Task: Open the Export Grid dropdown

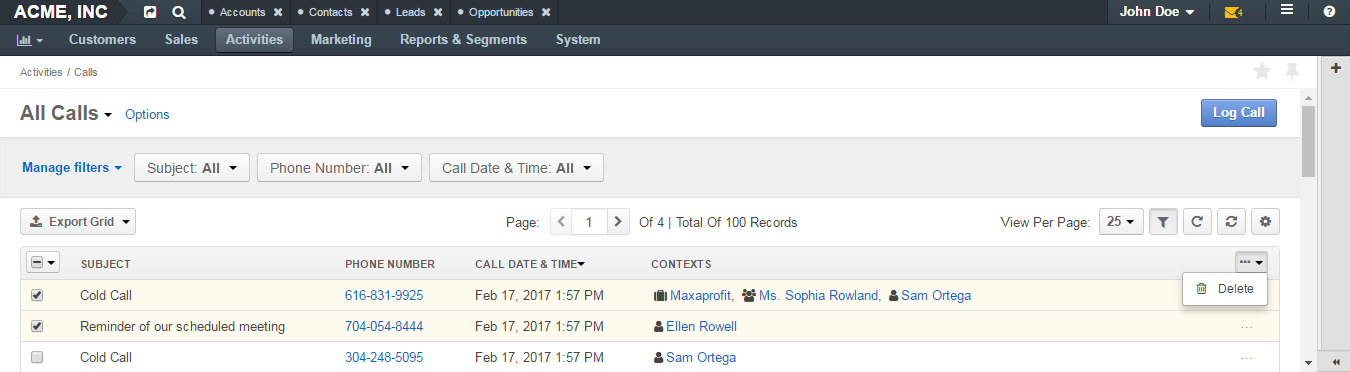Action: coord(78,222)
